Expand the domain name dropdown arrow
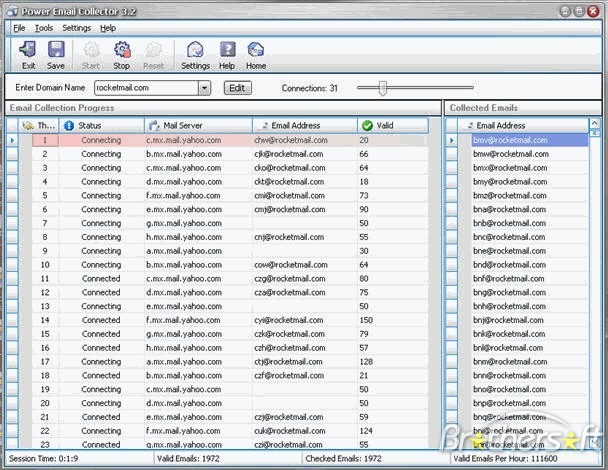The width and height of the screenshot is (608, 470). (x=204, y=88)
